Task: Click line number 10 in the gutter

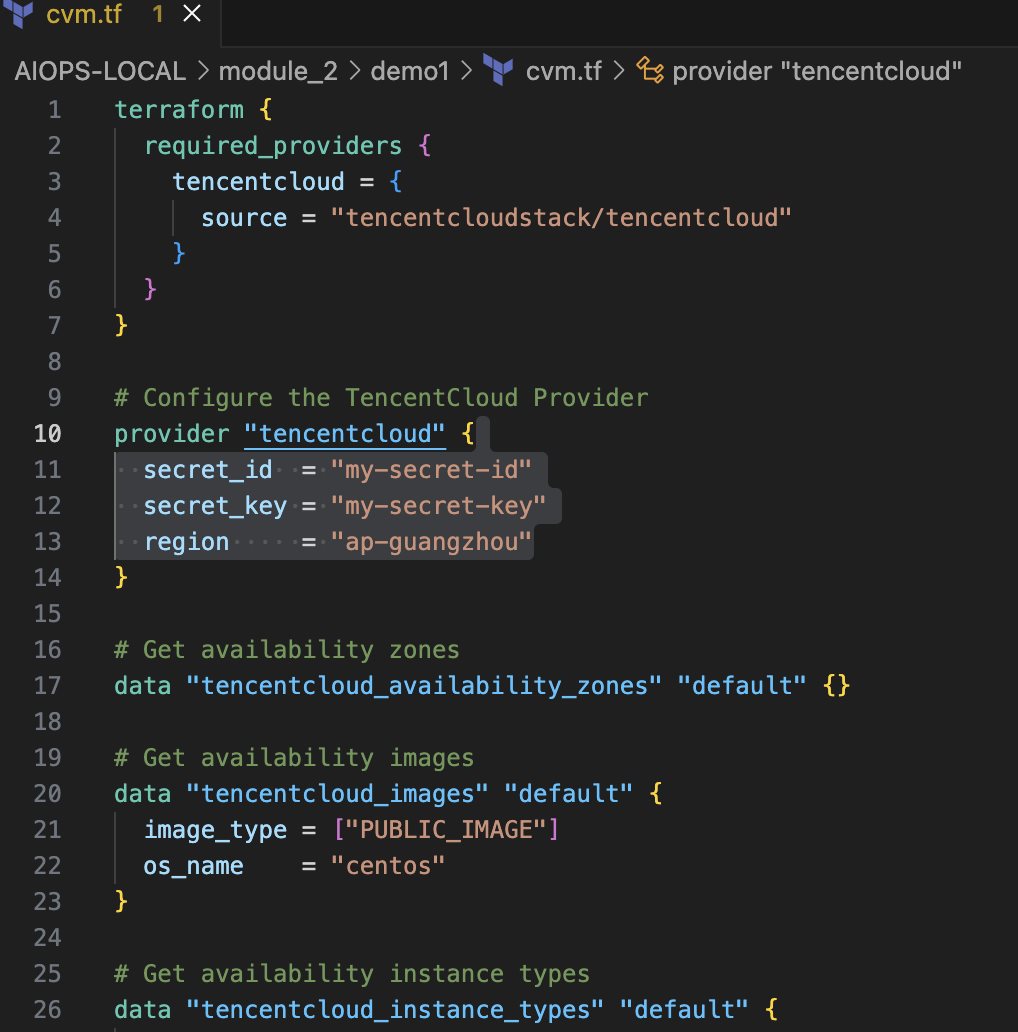Action: [x=48, y=434]
